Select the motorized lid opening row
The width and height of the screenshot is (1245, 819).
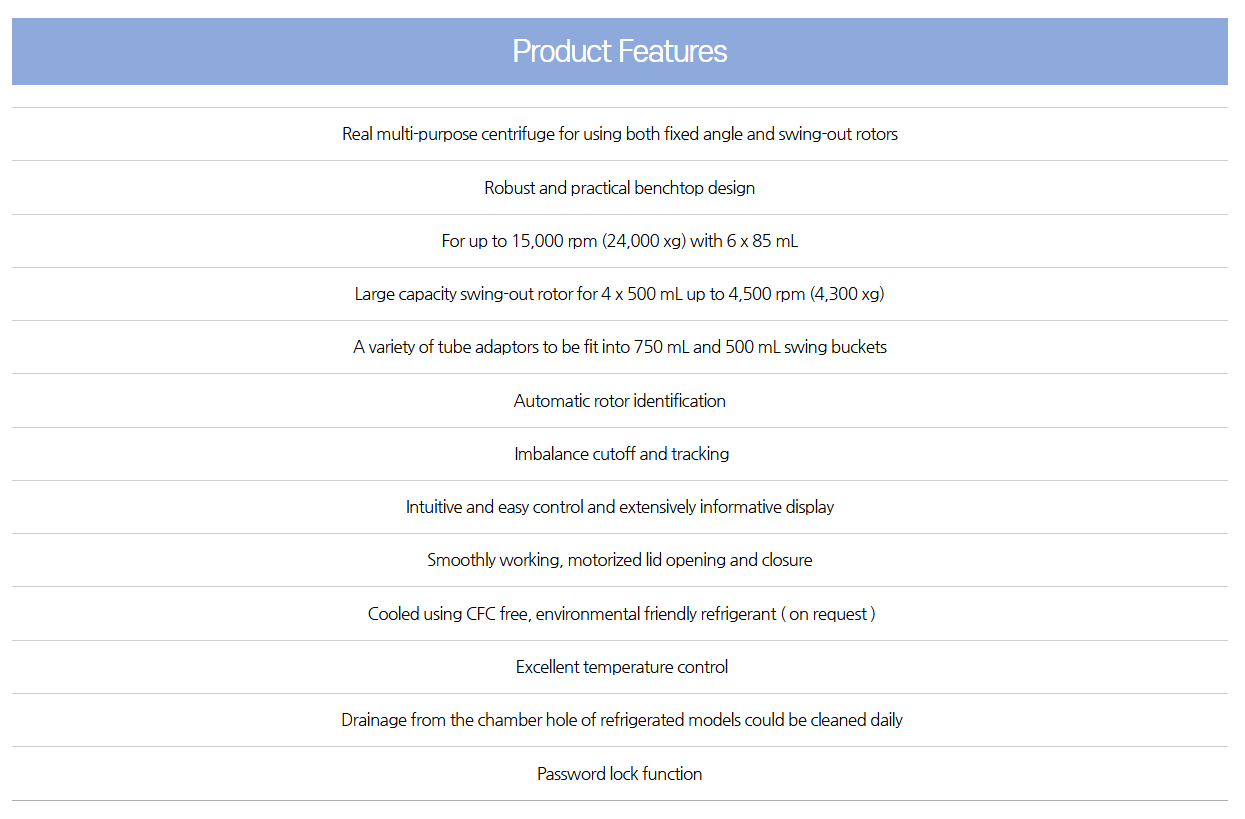coord(620,560)
